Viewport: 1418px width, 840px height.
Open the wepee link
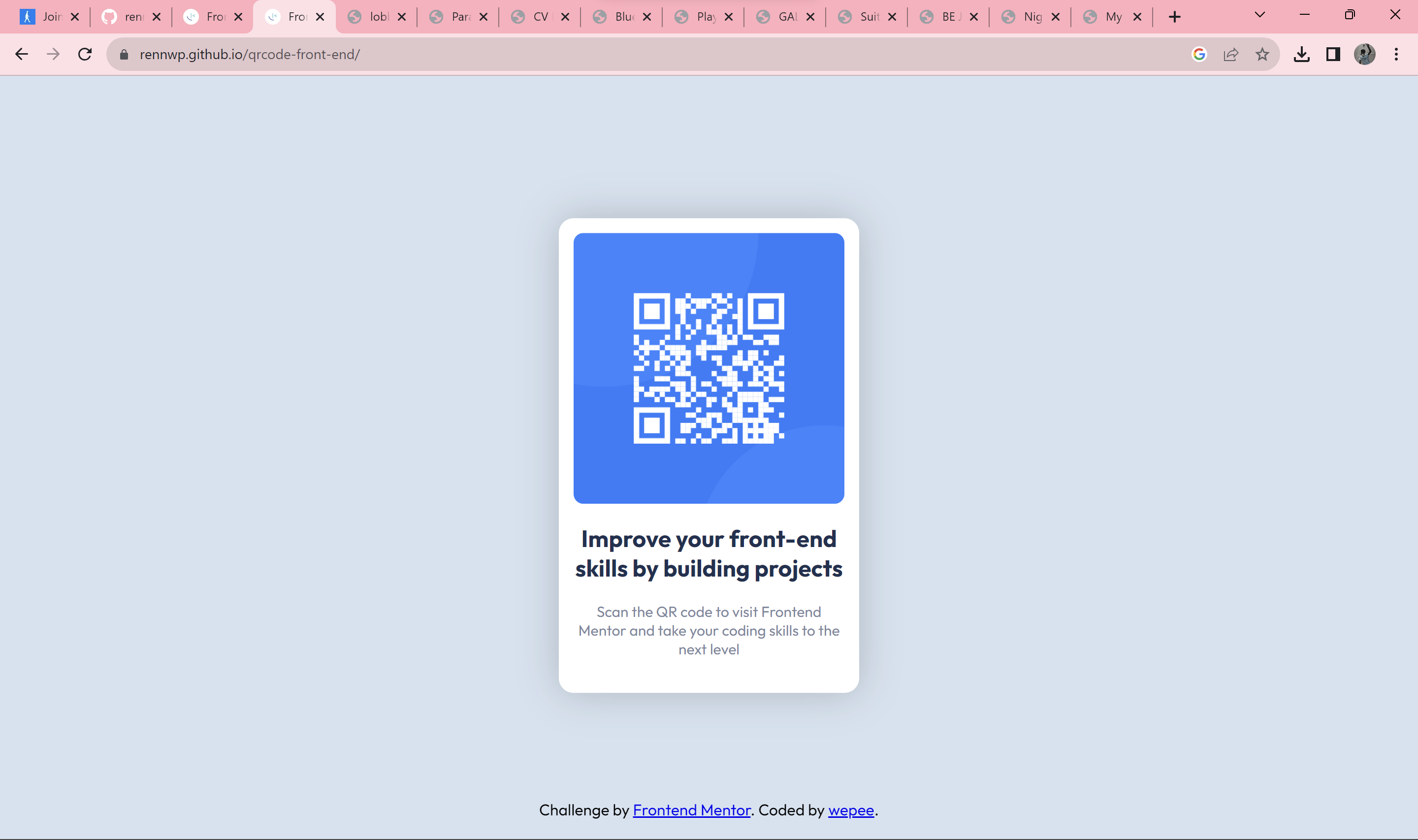point(851,810)
